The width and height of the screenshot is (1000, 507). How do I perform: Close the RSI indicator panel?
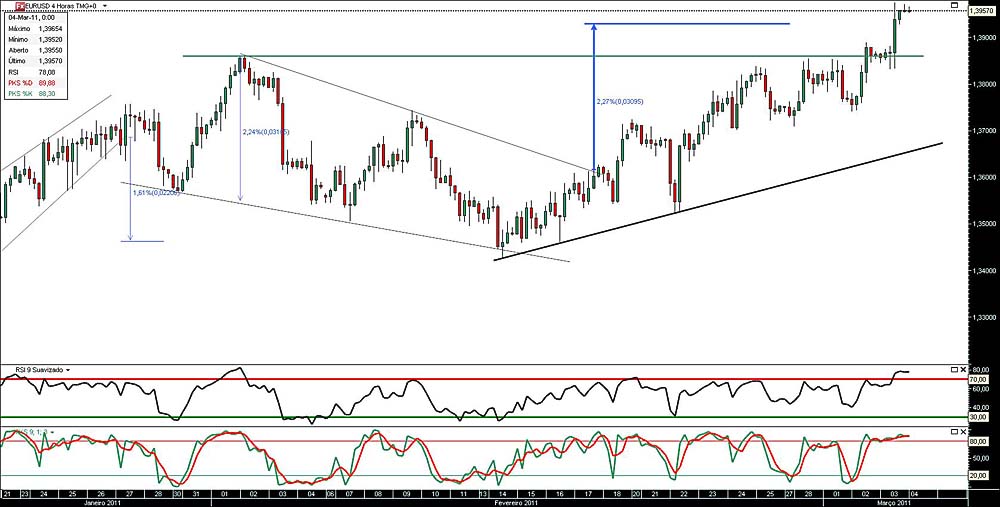(x=963, y=369)
